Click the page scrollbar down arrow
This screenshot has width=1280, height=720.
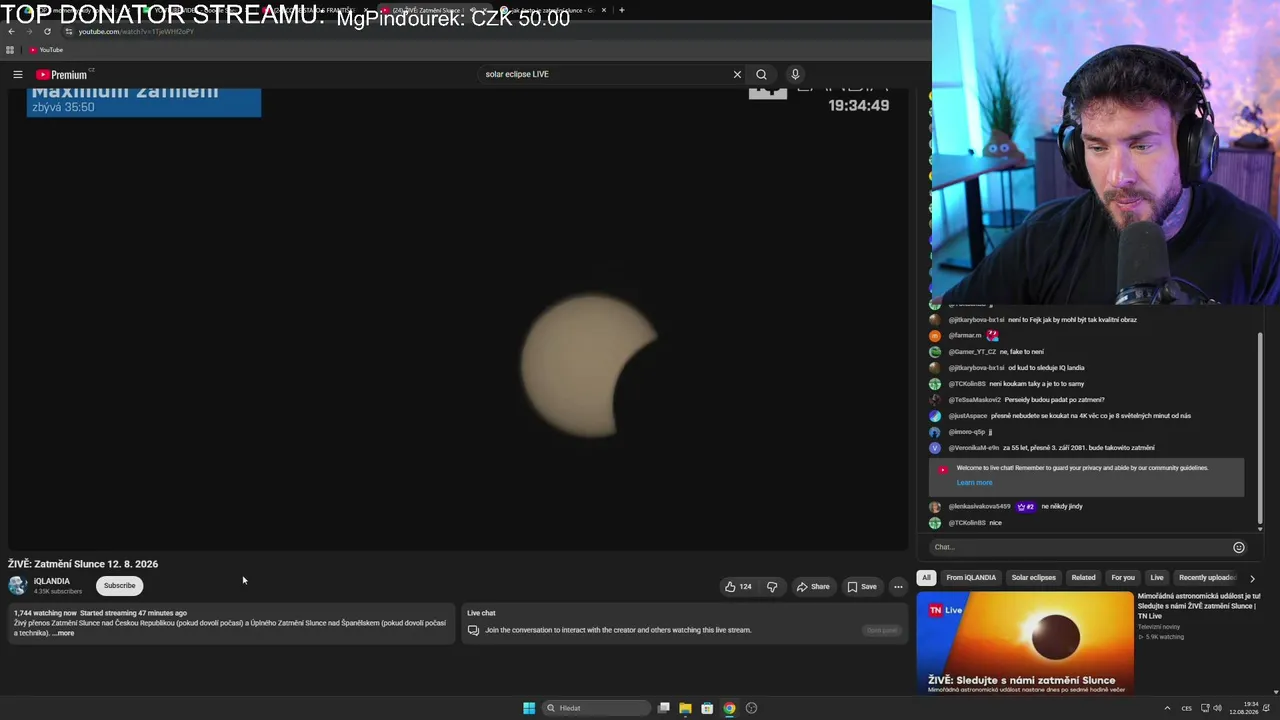(x=1276, y=691)
